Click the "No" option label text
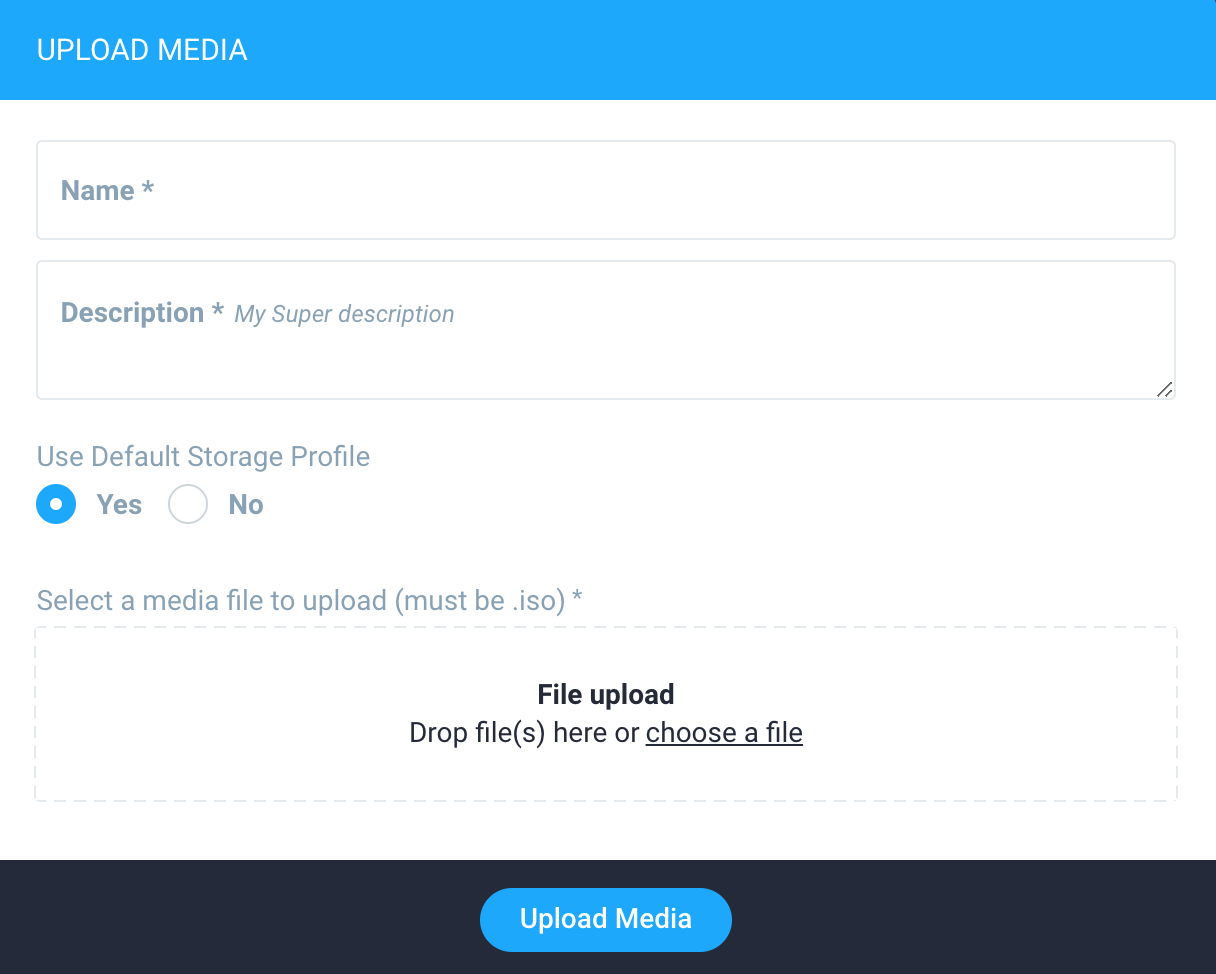Viewport: 1216px width, 974px height. click(x=246, y=505)
